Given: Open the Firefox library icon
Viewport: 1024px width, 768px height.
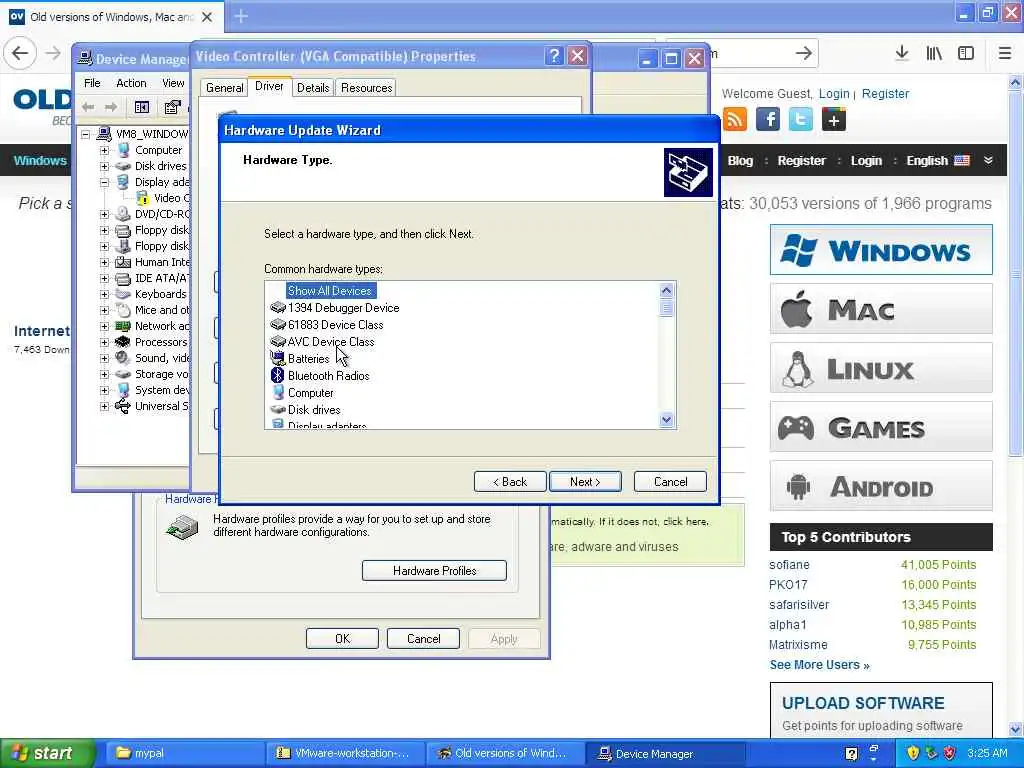Looking at the screenshot, I should (x=934, y=53).
